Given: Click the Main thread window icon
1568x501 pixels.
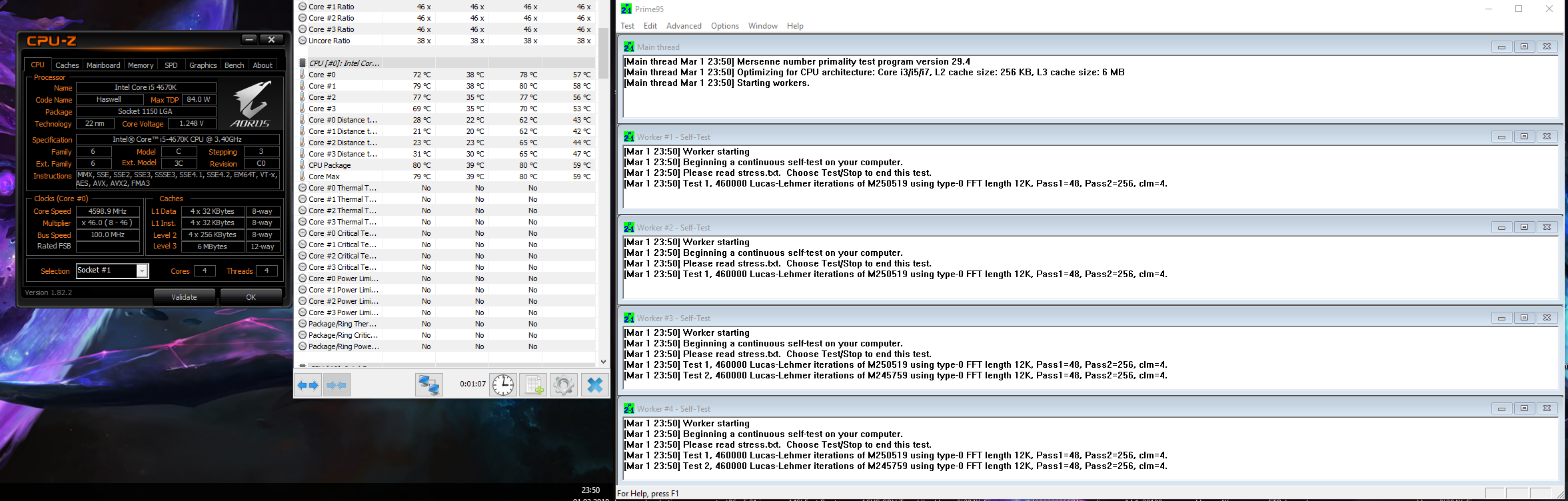Looking at the screenshot, I should [628, 47].
